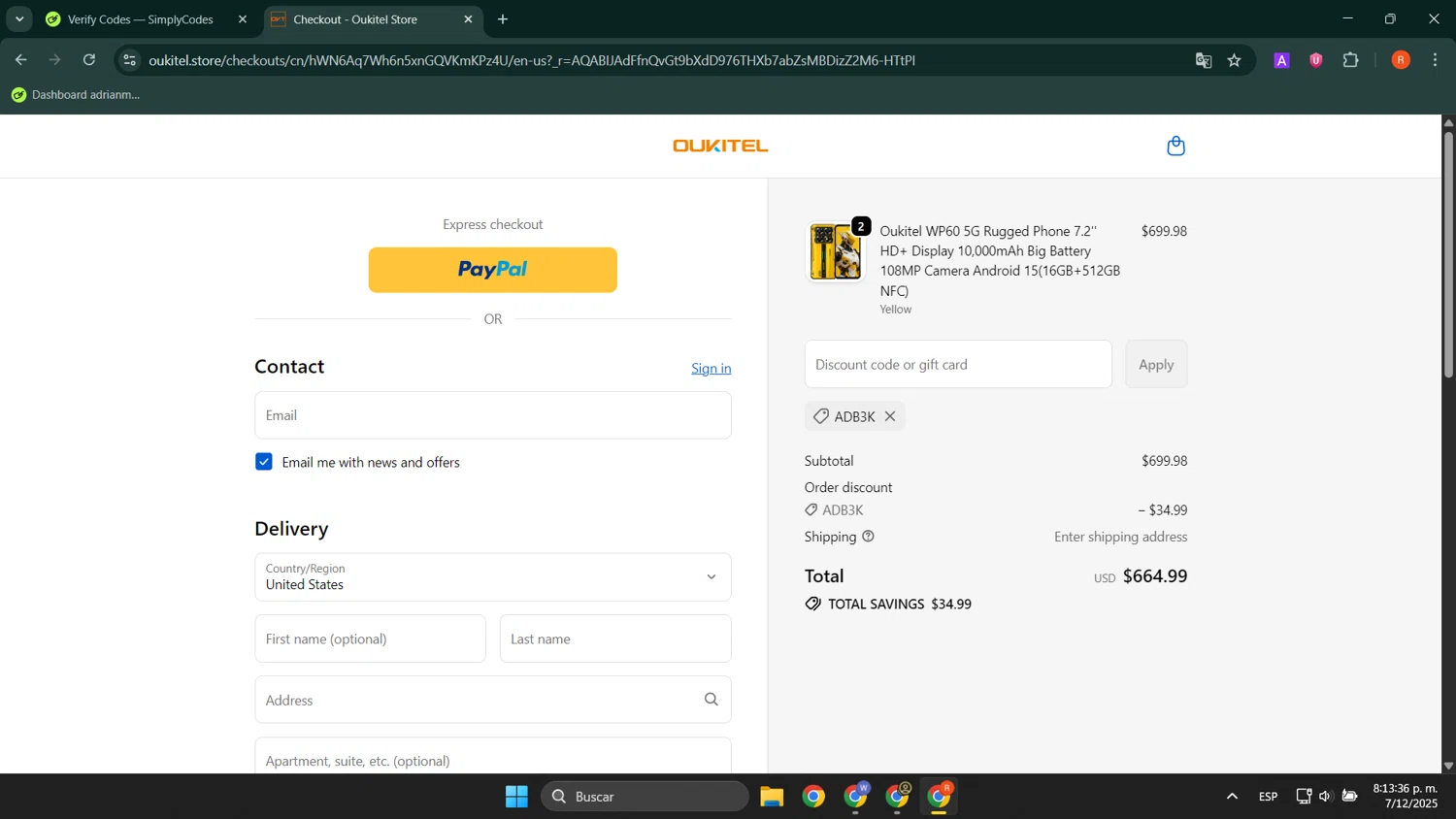The image size is (1456, 819).
Task: Click the total amount $664.99
Action: [x=1155, y=575]
